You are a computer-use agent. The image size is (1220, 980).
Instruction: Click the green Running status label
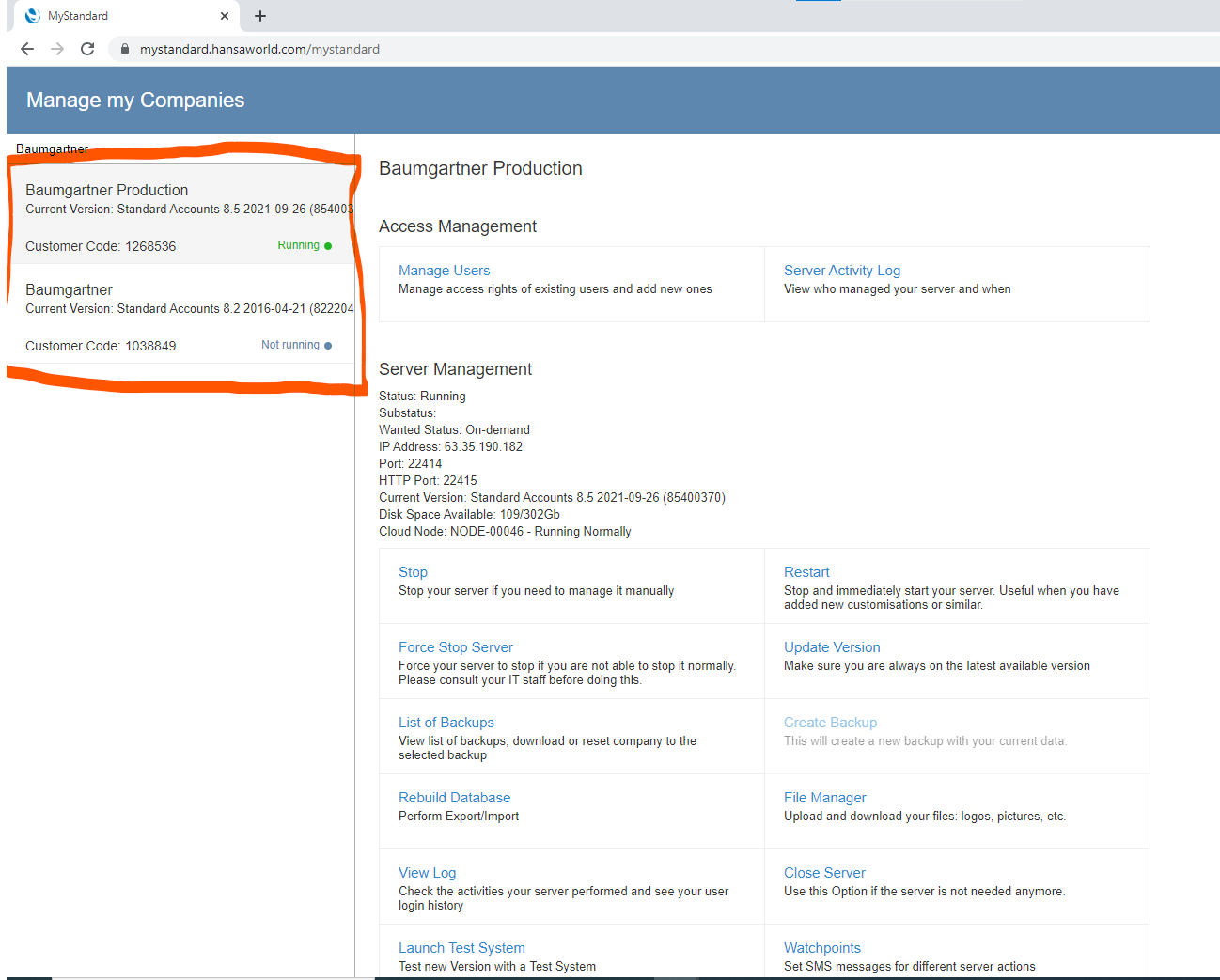click(298, 245)
